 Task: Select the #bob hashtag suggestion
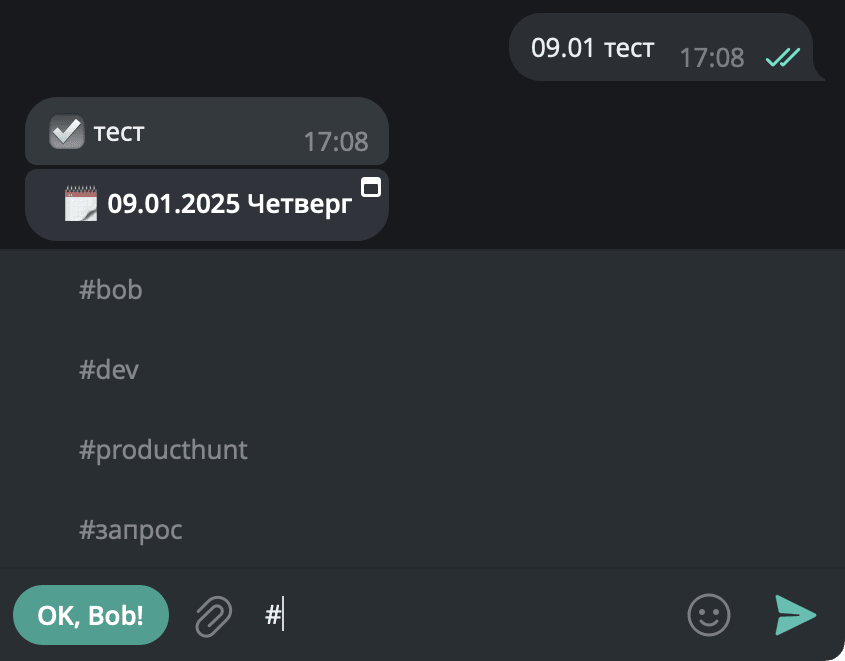(111, 289)
